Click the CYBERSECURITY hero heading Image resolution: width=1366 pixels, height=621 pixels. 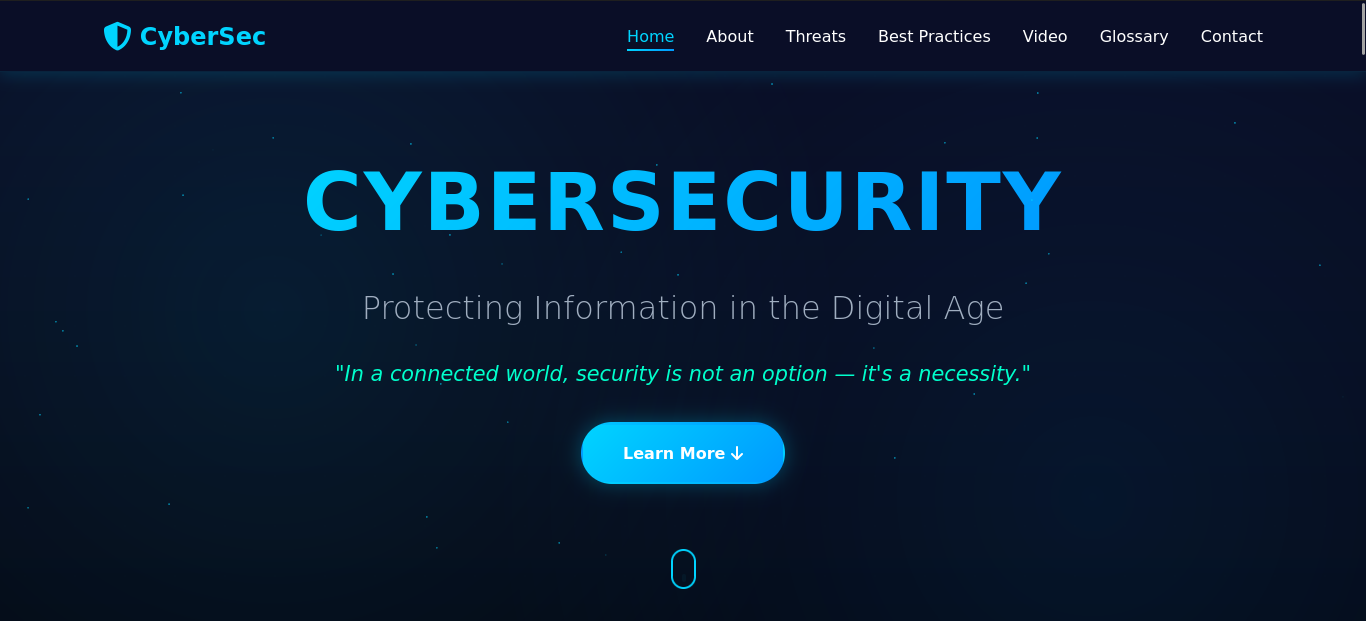pos(683,202)
